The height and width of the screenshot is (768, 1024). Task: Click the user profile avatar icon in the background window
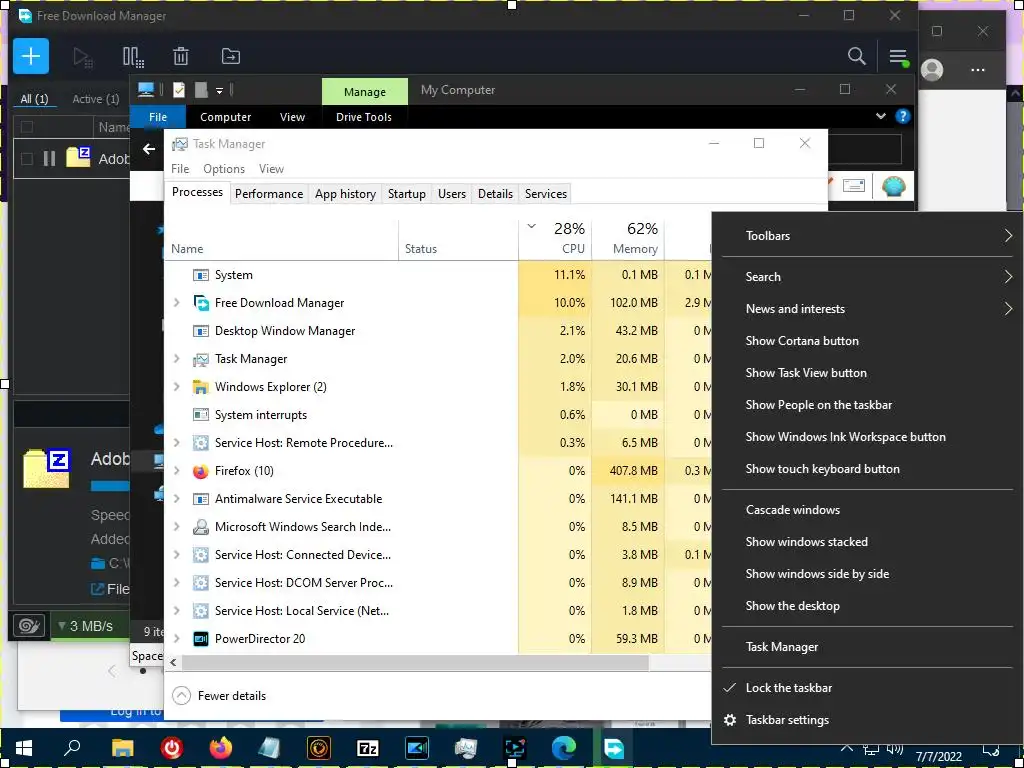pyautogui.click(x=932, y=70)
